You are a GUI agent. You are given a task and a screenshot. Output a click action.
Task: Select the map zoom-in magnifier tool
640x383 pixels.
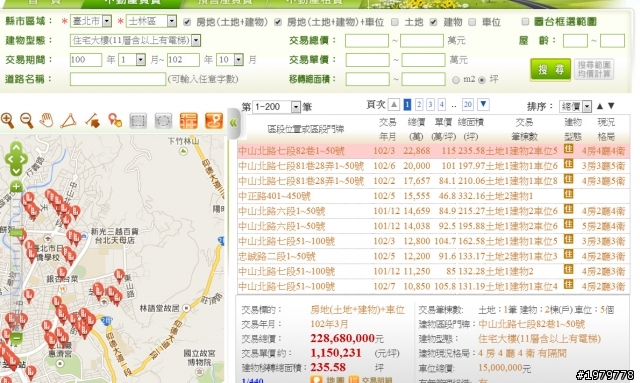(8, 121)
